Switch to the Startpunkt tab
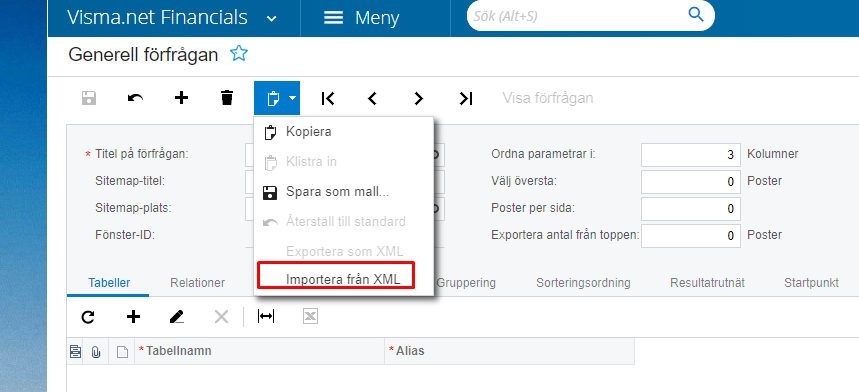This screenshot has height=392, width=859. click(811, 283)
